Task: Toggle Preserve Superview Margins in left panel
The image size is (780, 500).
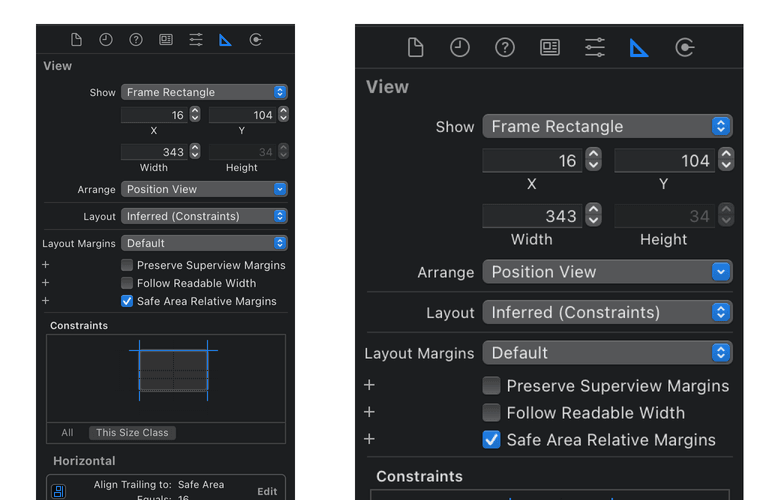Action: [127, 265]
